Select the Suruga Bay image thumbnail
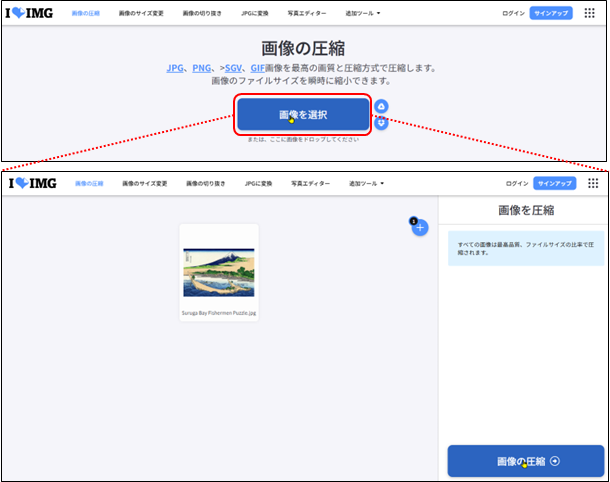 [x=219, y=272]
